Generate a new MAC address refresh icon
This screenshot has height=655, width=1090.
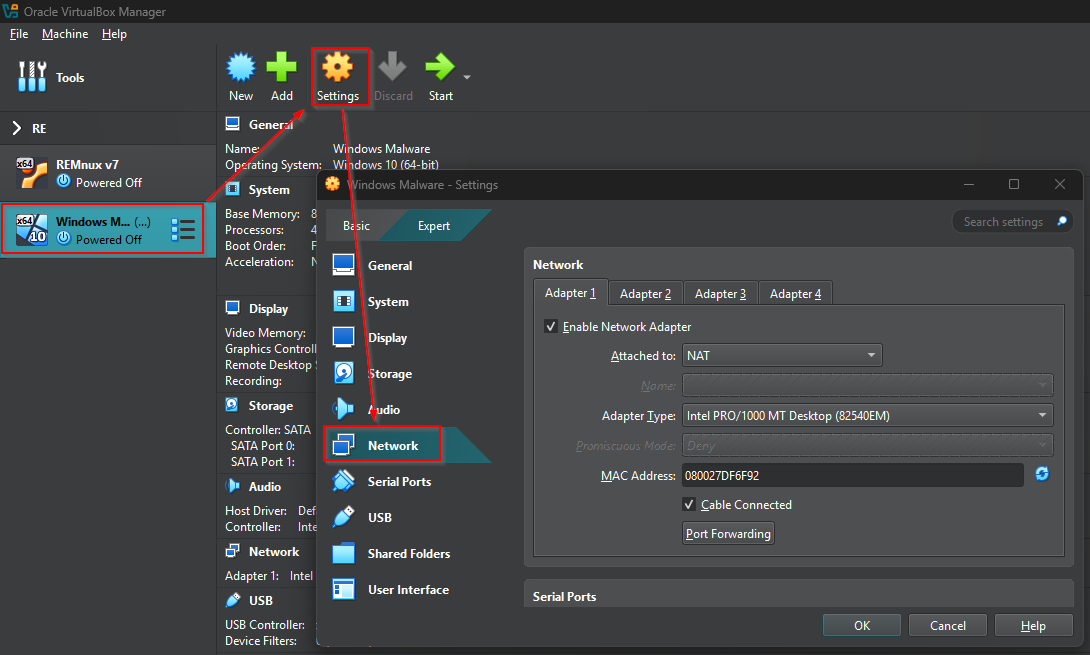coord(1042,474)
